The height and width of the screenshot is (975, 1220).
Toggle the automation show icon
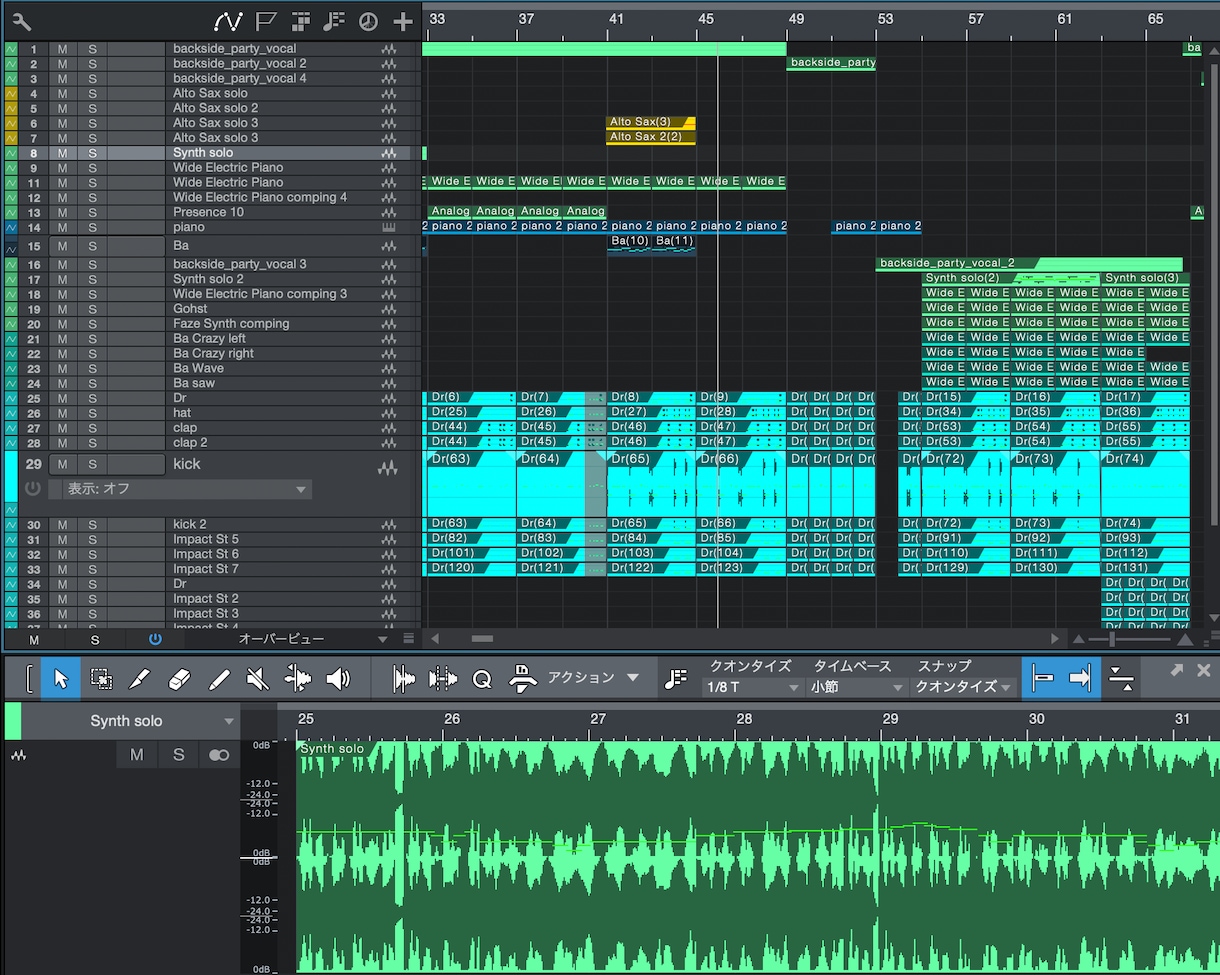coord(228,21)
